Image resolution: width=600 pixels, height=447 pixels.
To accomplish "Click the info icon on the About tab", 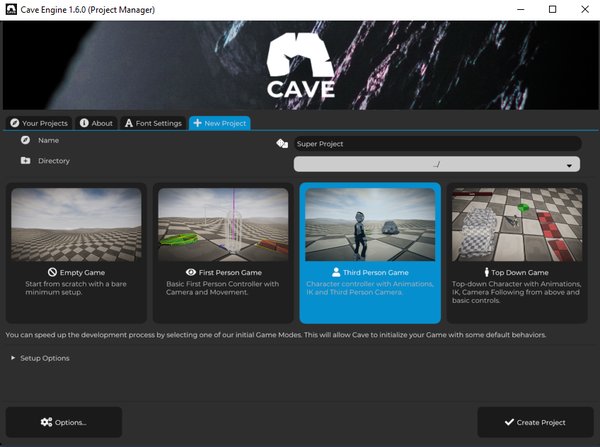I will [x=84, y=123].
